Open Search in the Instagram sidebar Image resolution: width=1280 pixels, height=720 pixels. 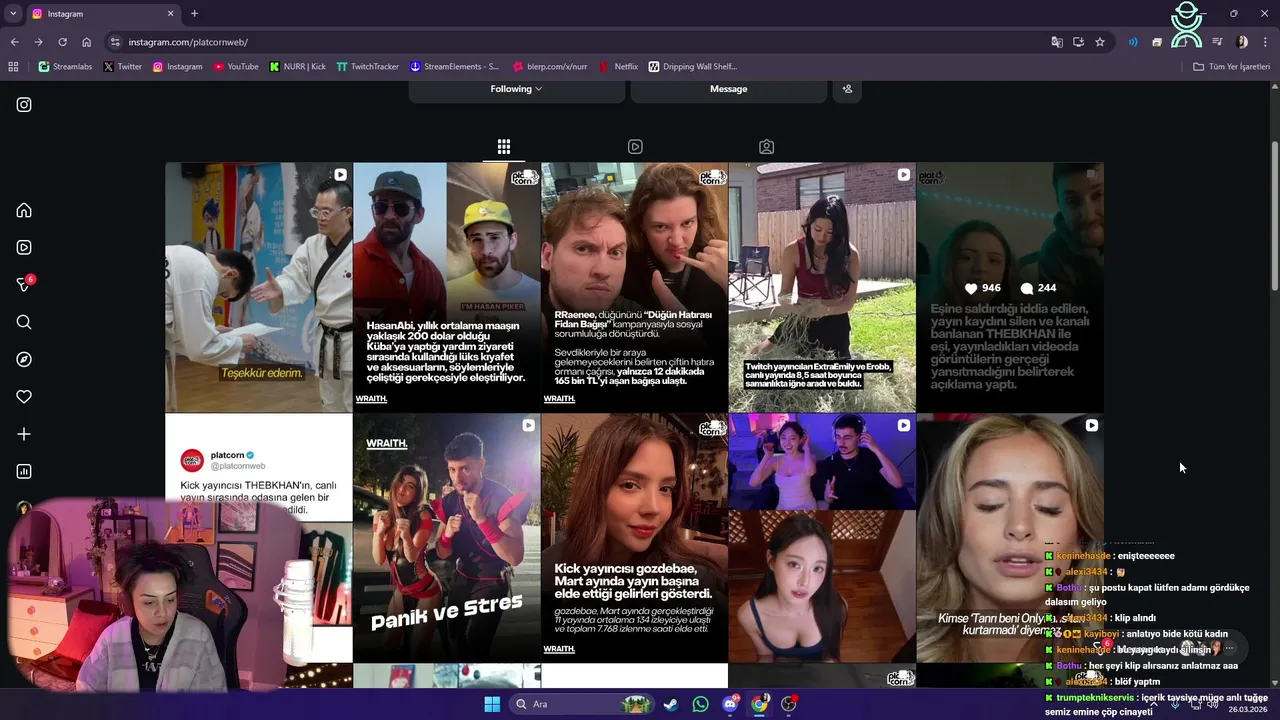coord(24,322)
